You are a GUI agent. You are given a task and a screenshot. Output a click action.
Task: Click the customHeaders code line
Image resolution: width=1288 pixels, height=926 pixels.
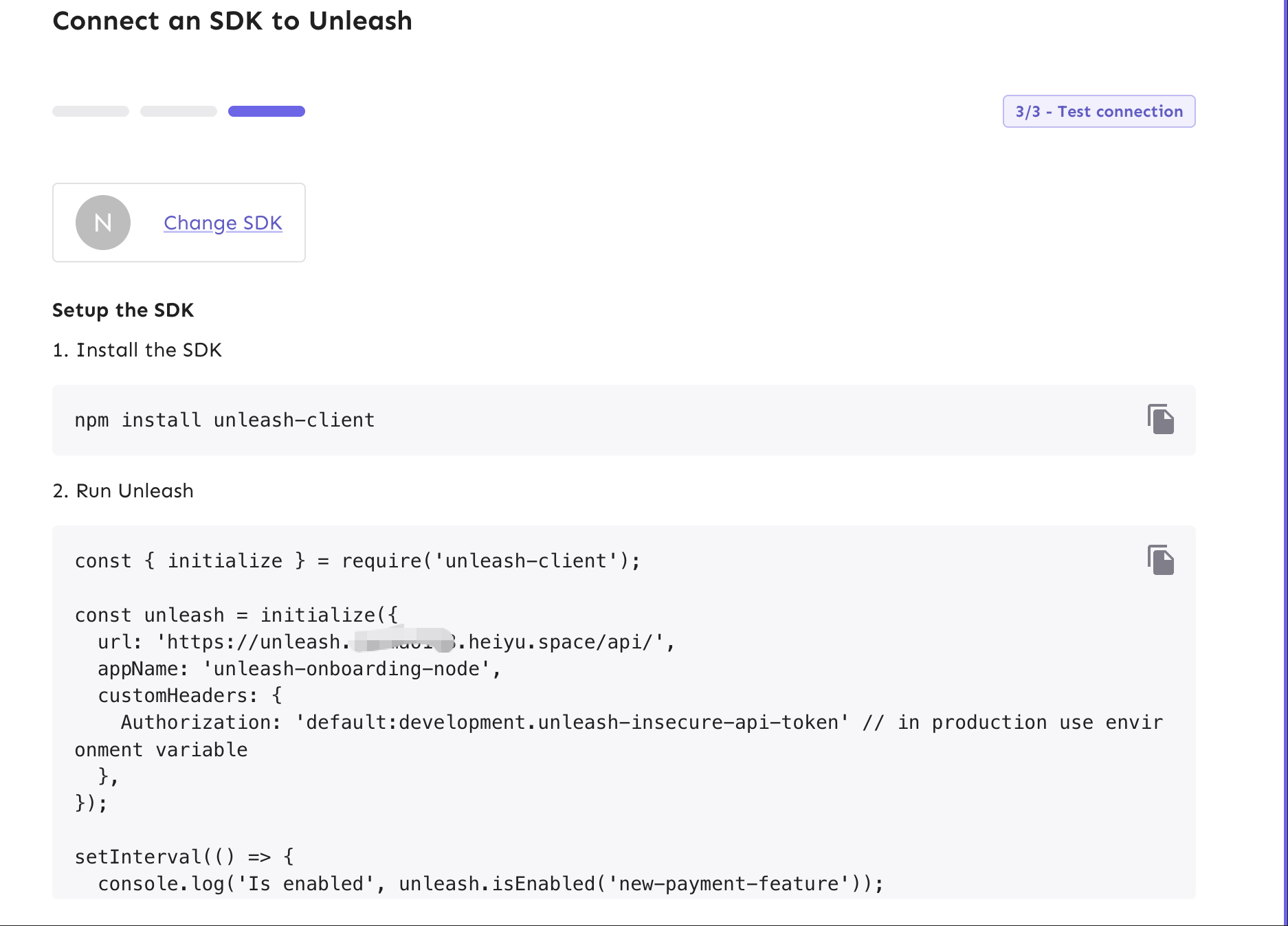click(190, 695)
